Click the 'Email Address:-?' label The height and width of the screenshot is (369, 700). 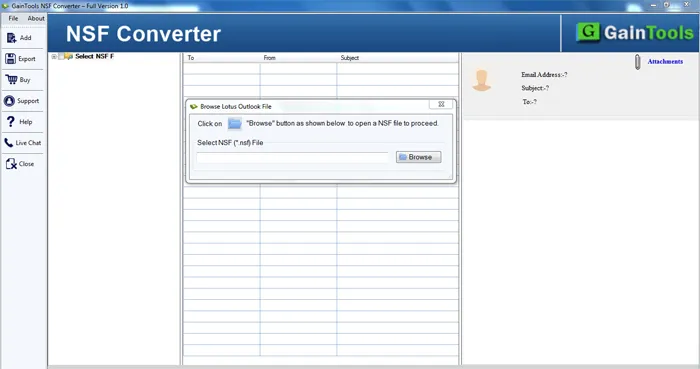544,75
